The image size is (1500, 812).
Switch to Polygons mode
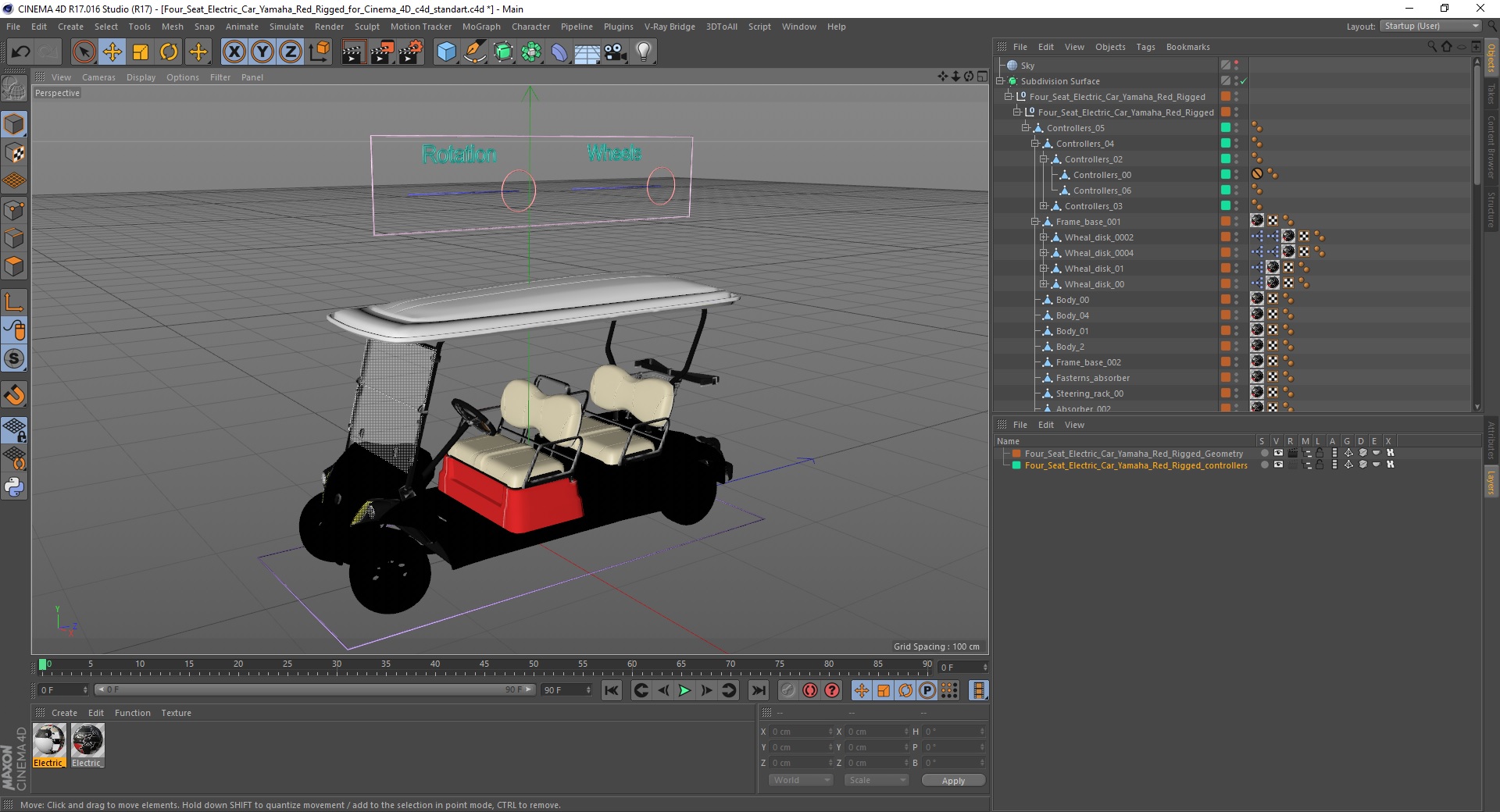(14, 266)
